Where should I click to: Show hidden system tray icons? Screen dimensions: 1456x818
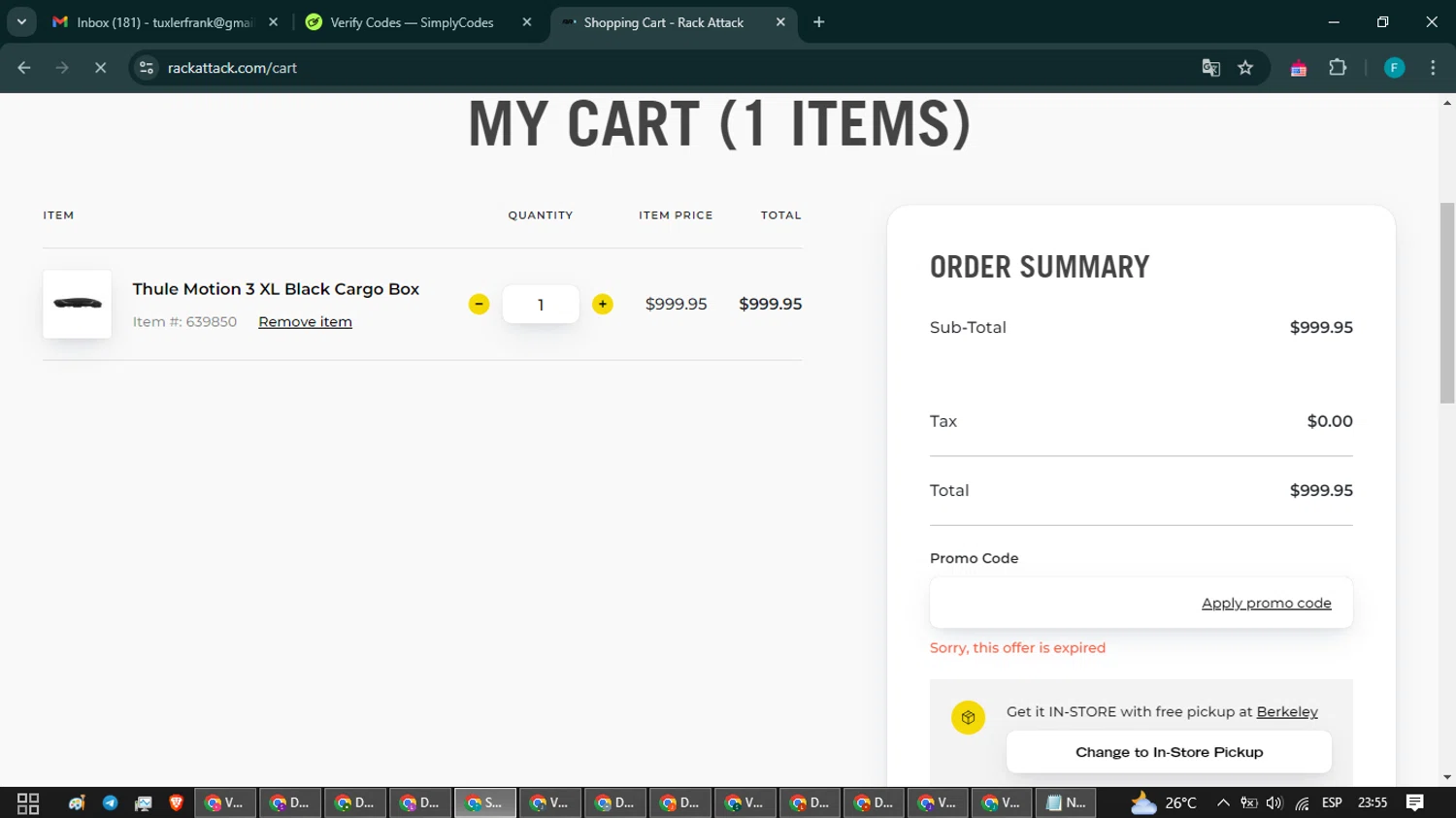pos(1223,803)
